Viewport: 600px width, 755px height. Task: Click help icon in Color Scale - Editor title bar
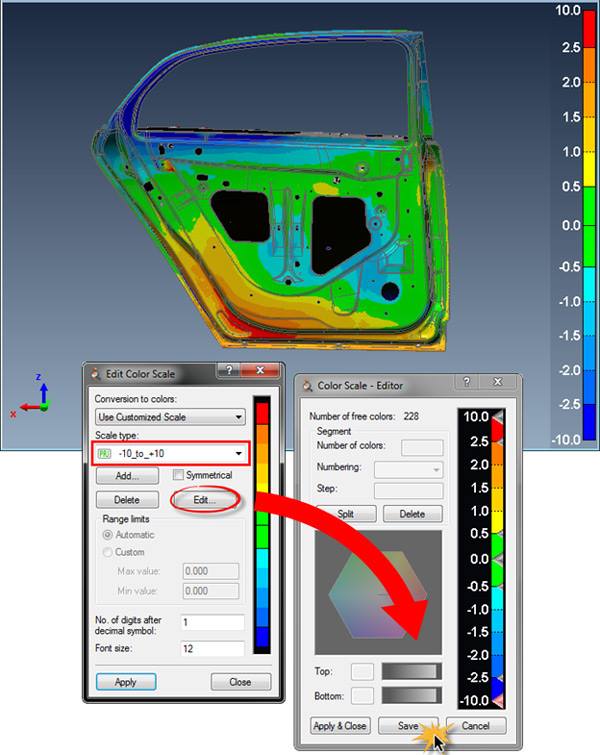[467, 381]
